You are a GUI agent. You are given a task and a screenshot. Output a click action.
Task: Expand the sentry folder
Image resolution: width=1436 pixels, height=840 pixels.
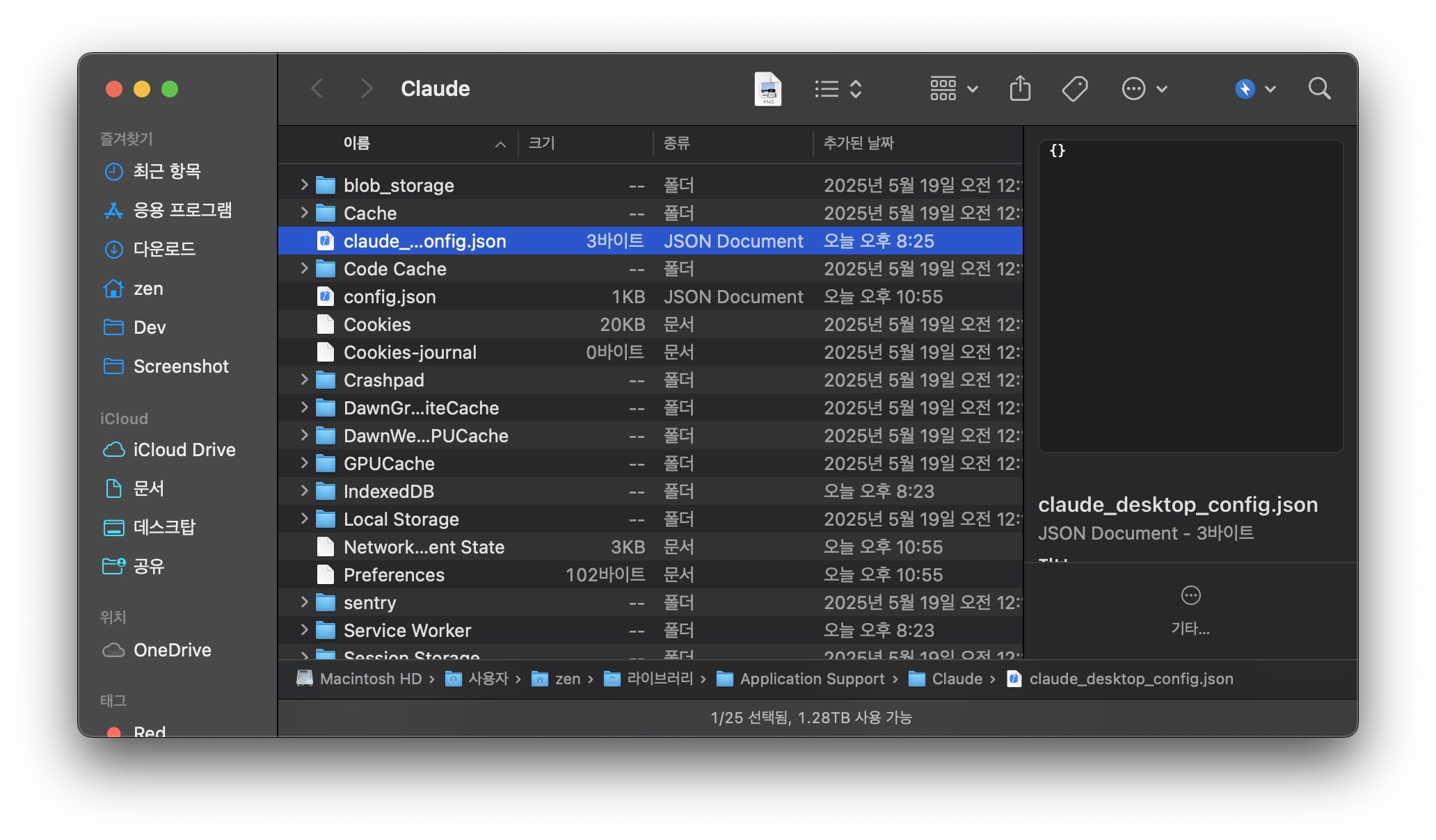(x=304, y=601)
